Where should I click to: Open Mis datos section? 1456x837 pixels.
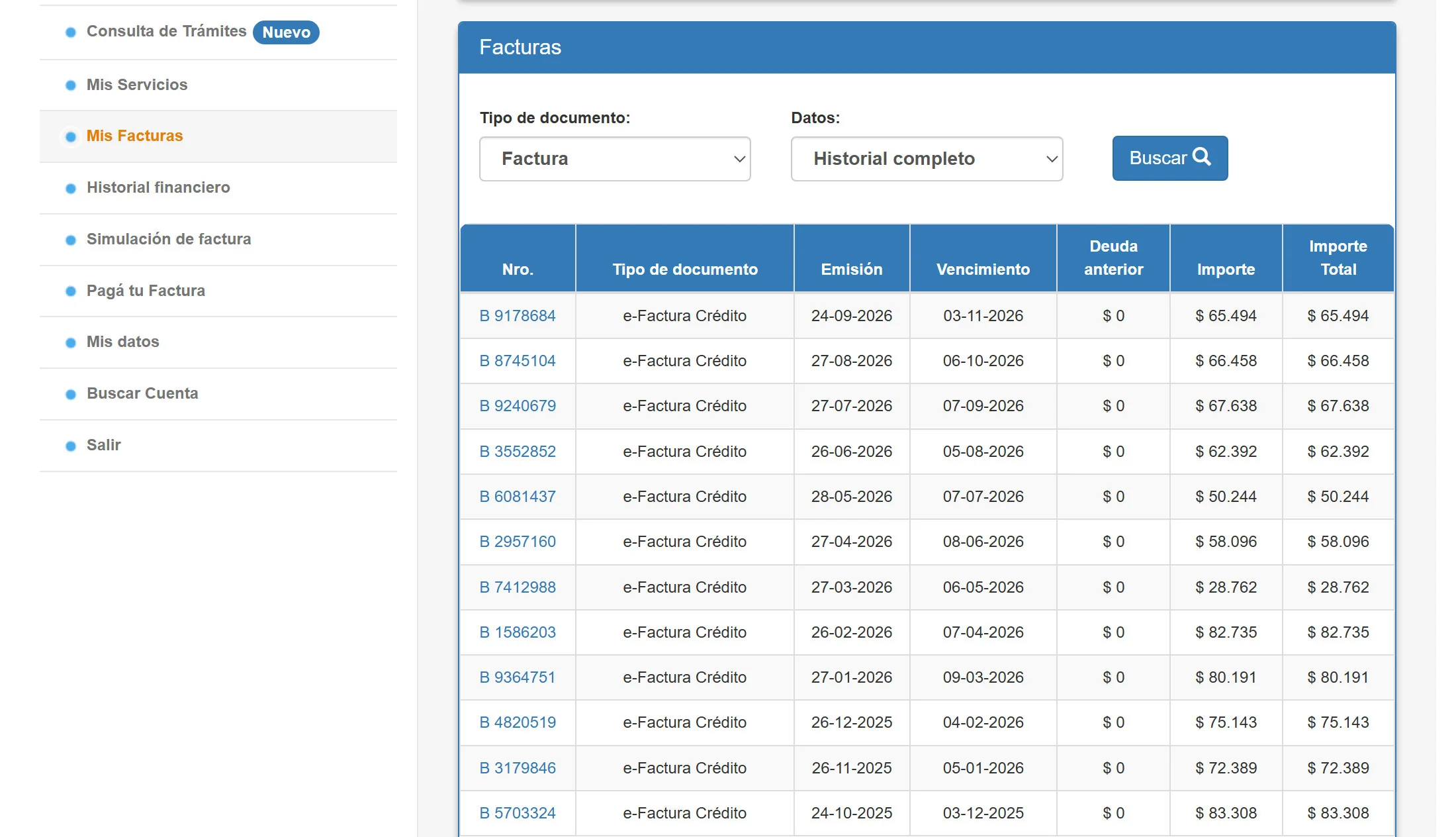(122, 342)
